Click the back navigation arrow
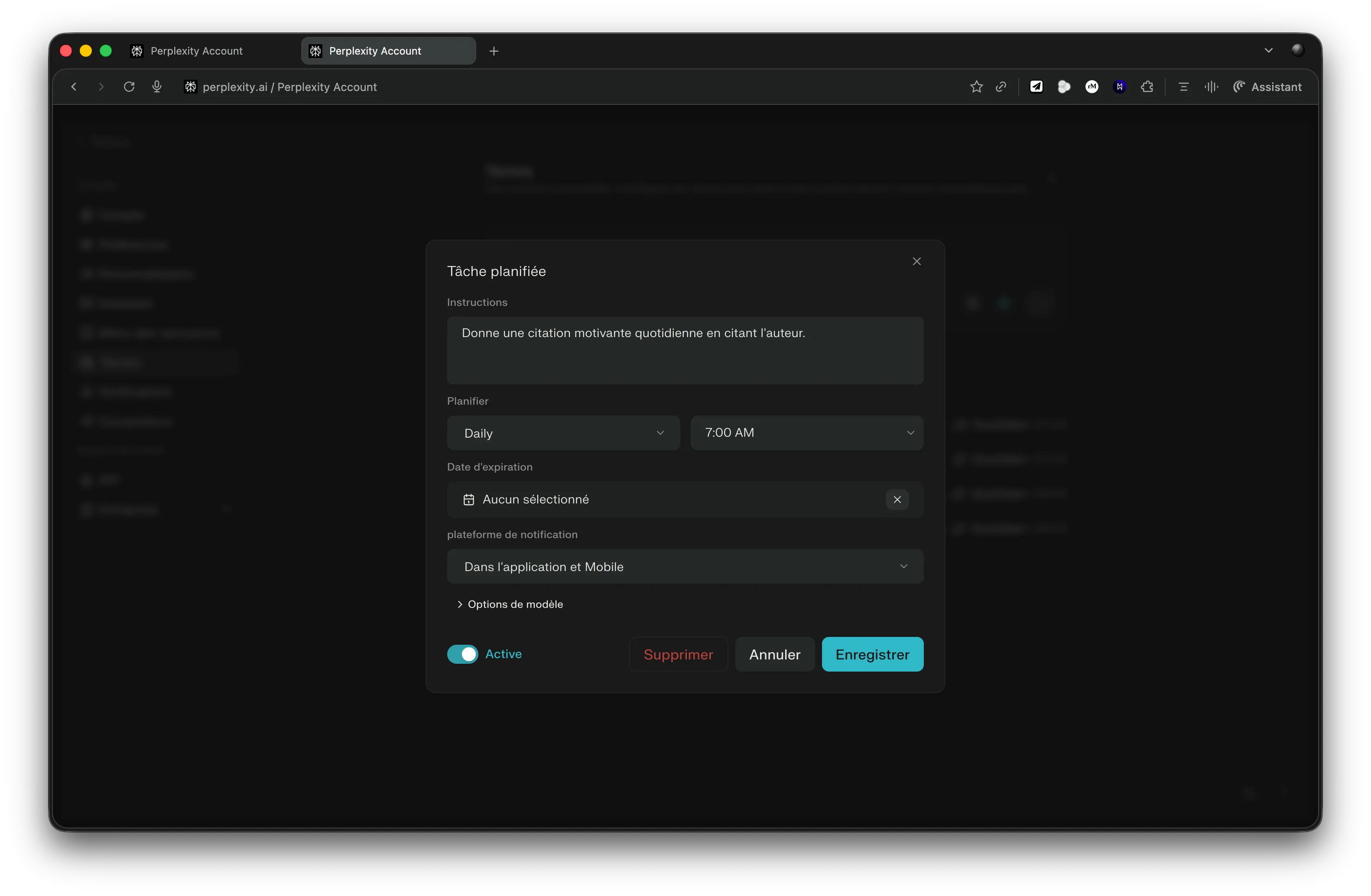 click(74, 87)
